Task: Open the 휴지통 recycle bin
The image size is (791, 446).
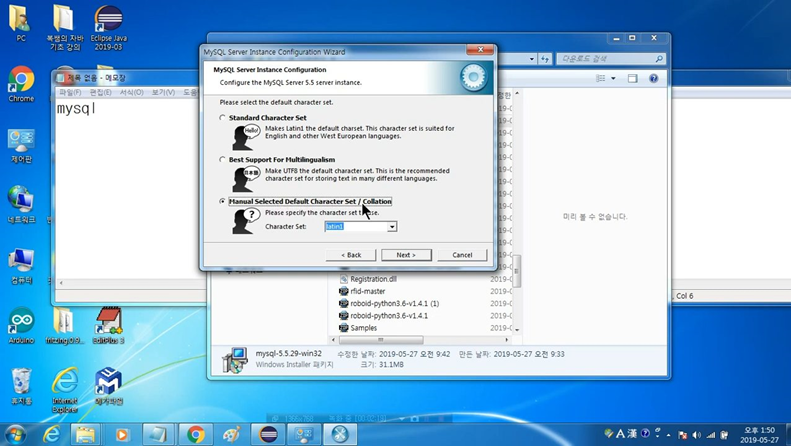Action: point(21,386)
